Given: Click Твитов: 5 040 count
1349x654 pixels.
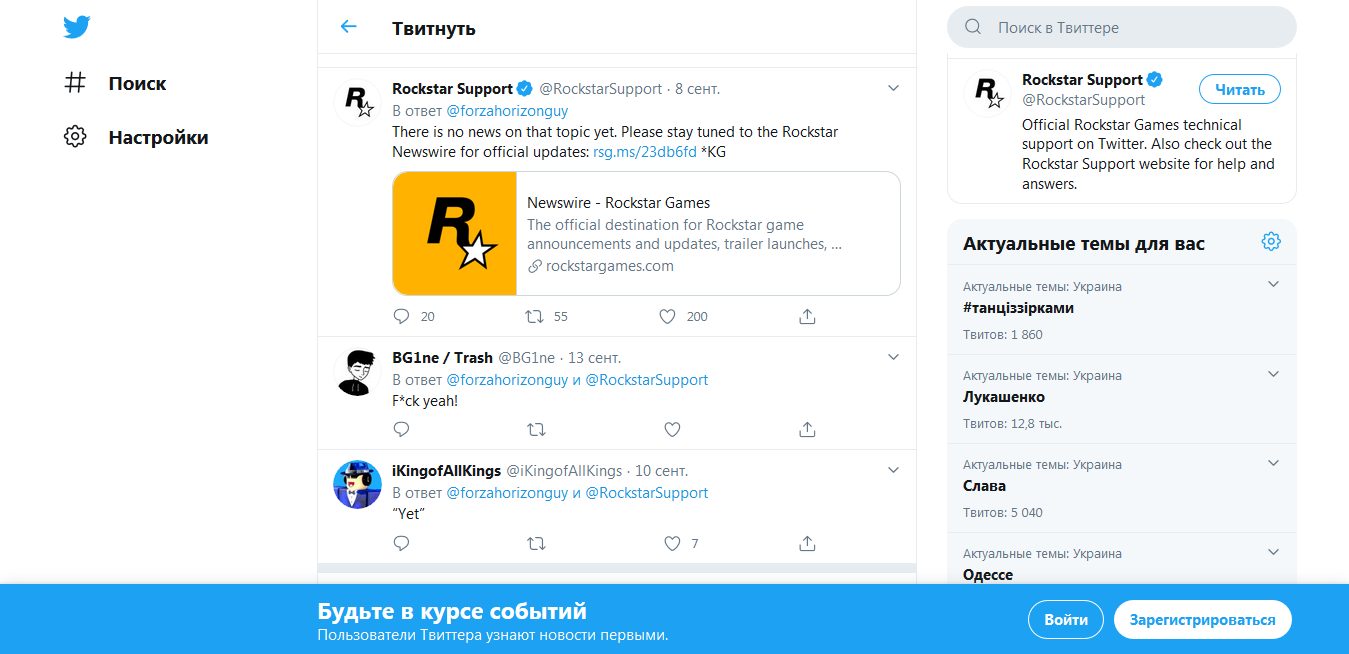Looking at the screenshot, I should point(1003,513).
